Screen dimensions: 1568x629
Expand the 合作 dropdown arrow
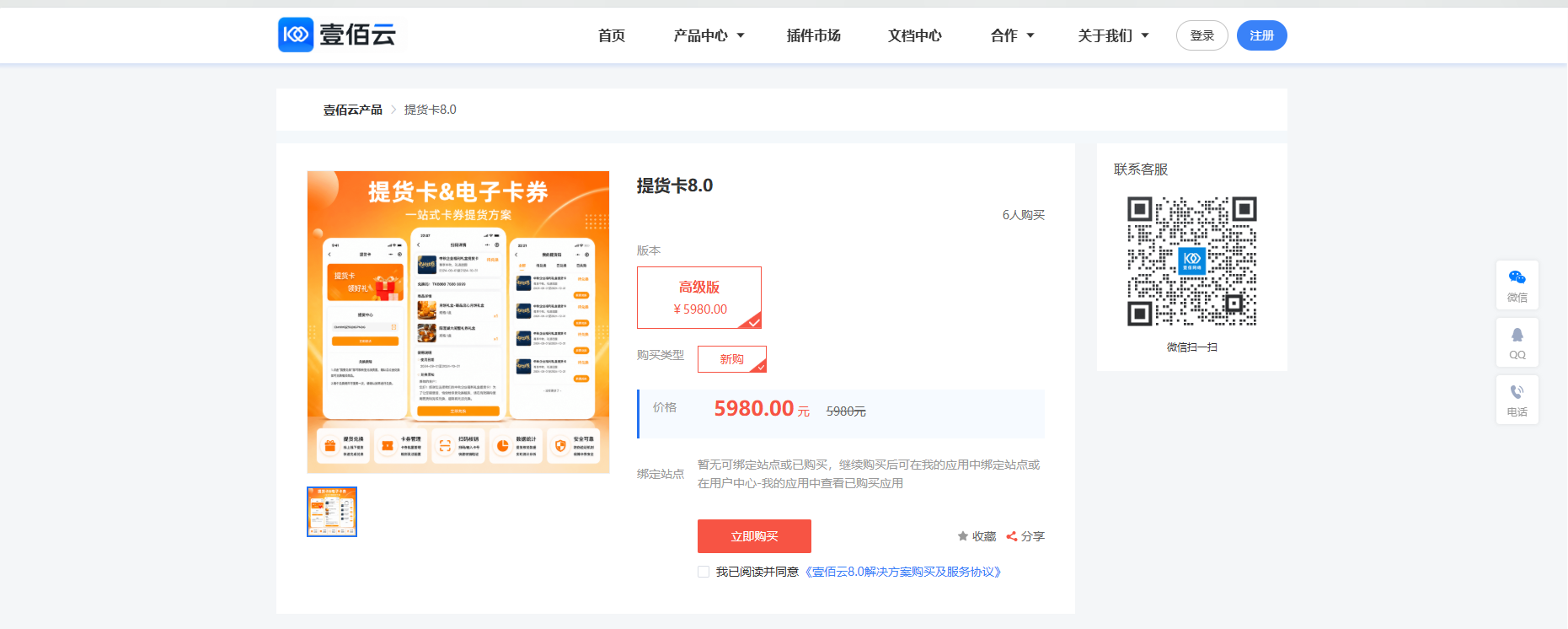click(x=1030, y=35)
